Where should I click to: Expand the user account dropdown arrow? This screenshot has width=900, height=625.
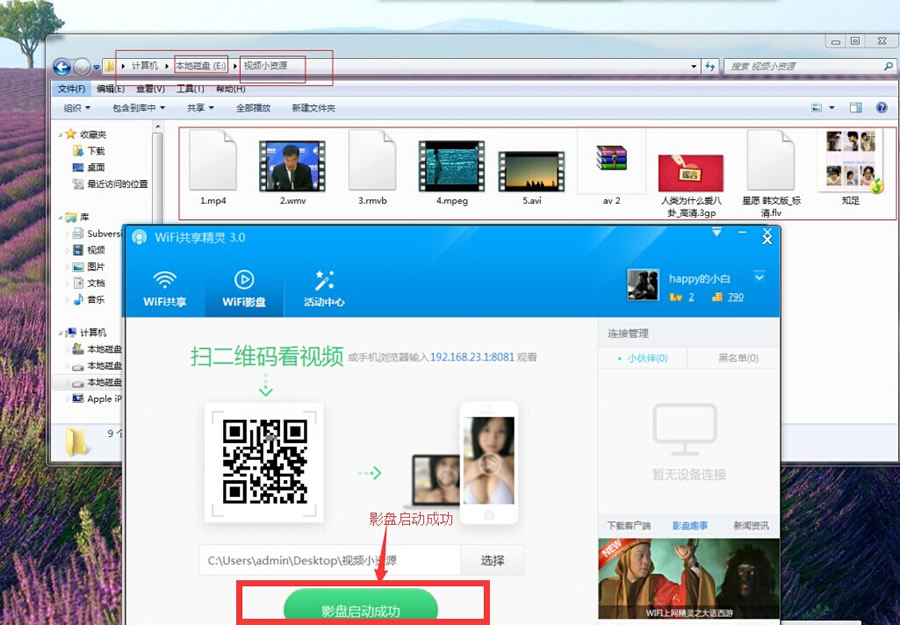759,277
